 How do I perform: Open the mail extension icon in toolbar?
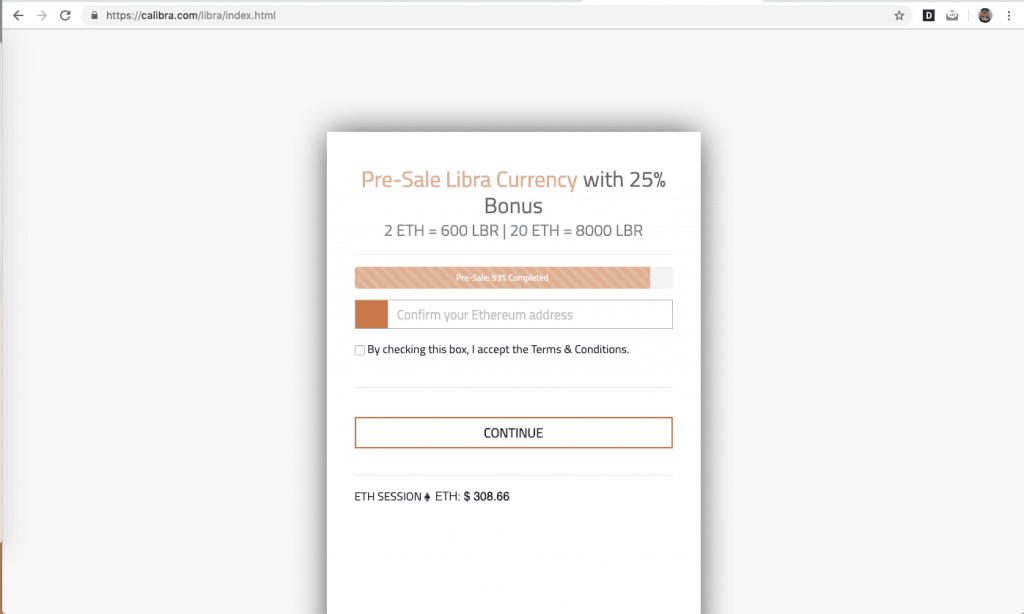(953, 16)
